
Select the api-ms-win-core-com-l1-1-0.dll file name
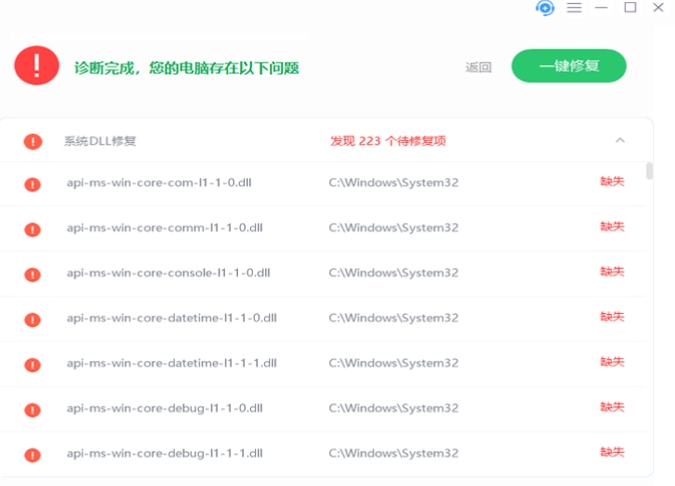coord(159,183)
